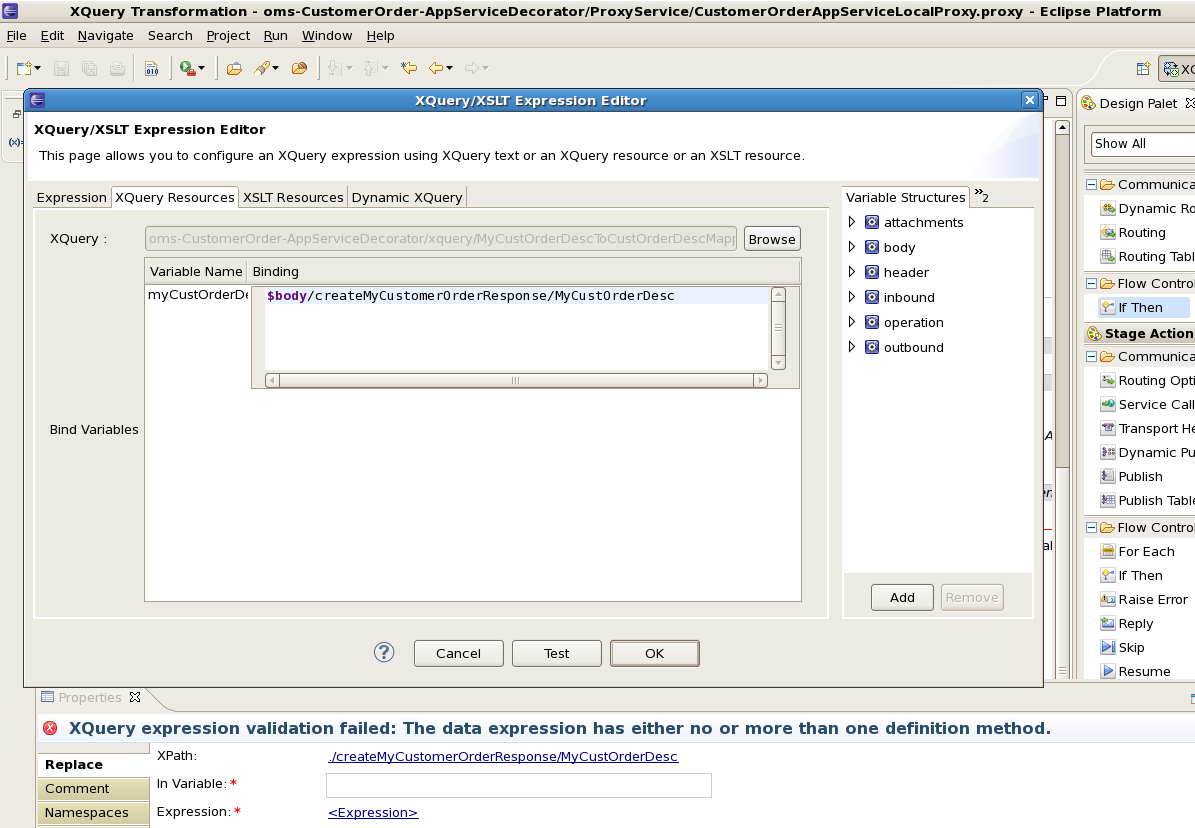
Task: Expand the header variable structure
Action: coord(852,272)
